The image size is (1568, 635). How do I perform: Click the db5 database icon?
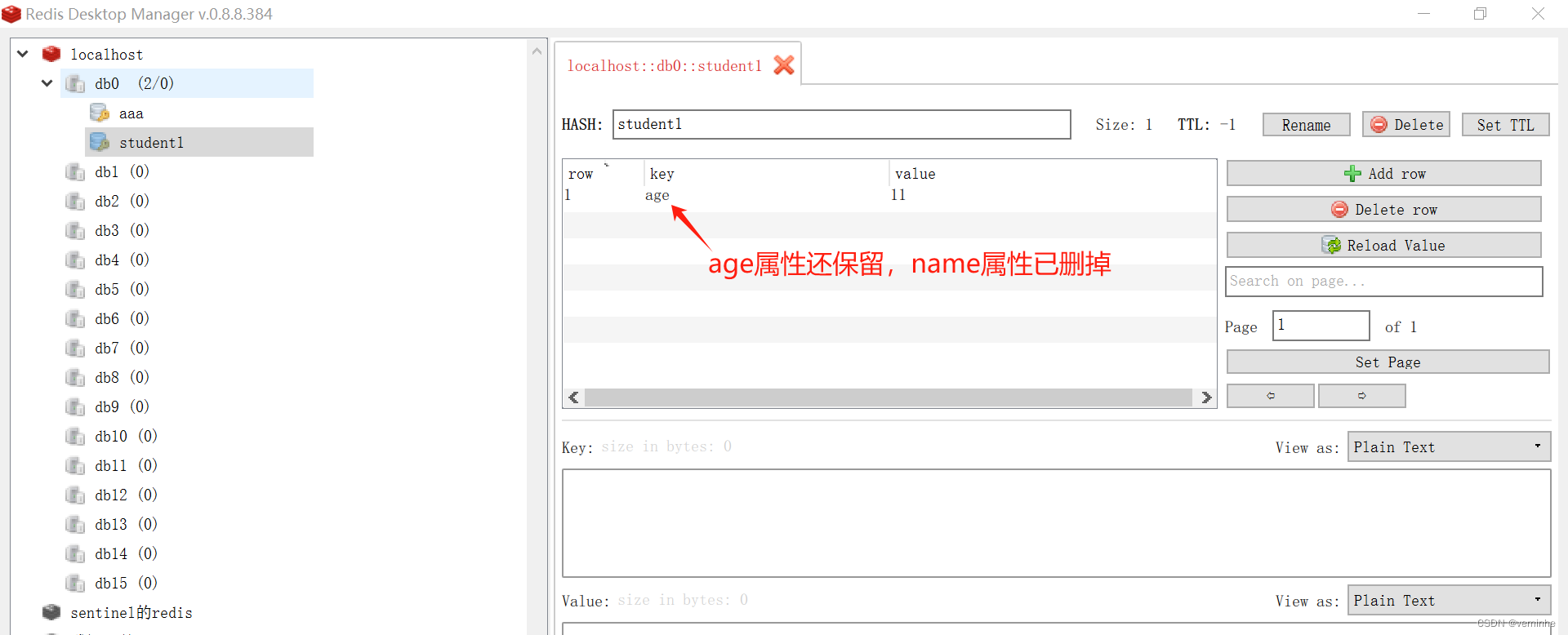point(75,289)
